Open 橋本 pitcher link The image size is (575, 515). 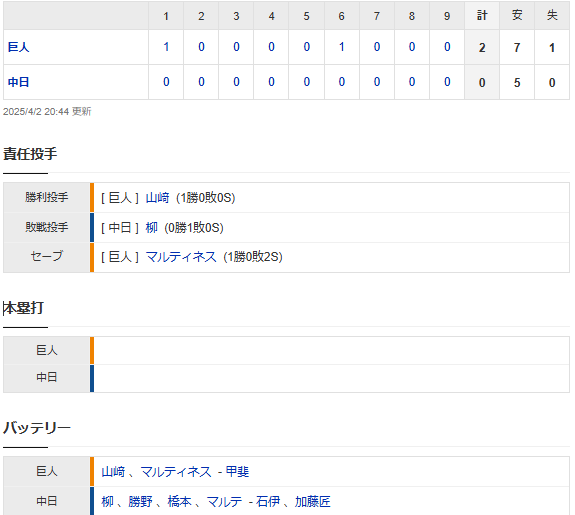click(x=180, y=501)
